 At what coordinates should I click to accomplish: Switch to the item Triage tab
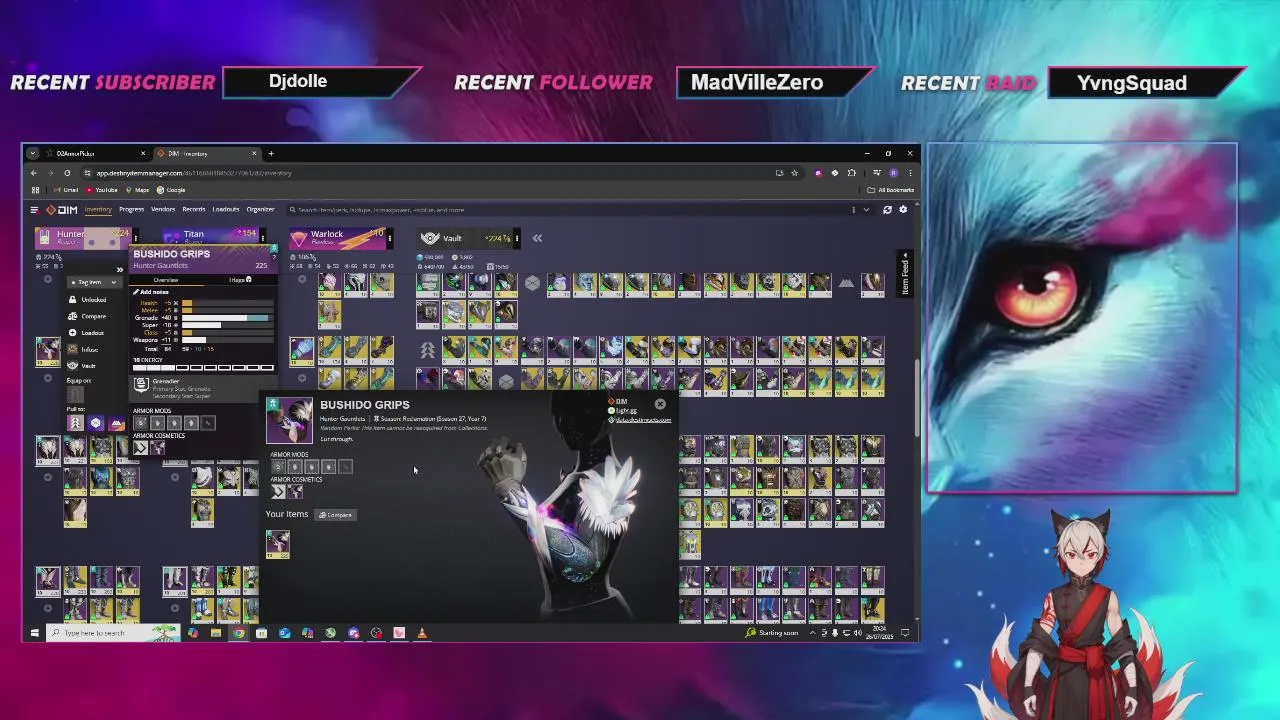point(240,280)
